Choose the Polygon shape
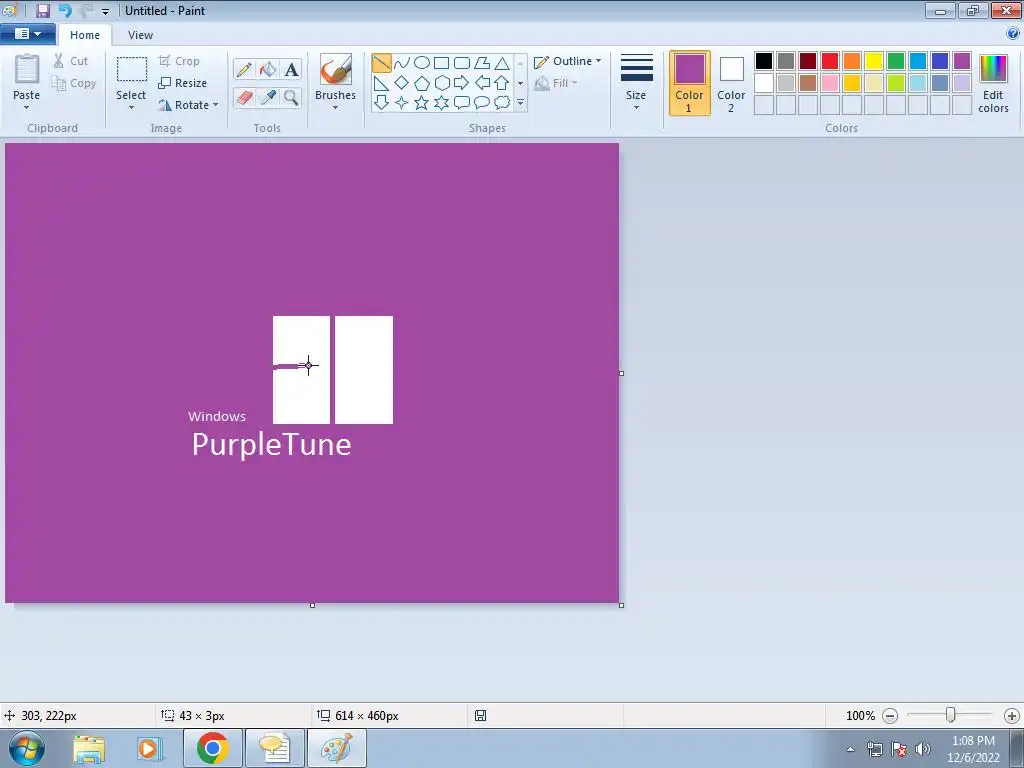The height and width of the screenshot is (768, 1024). (x=482, y=63)
